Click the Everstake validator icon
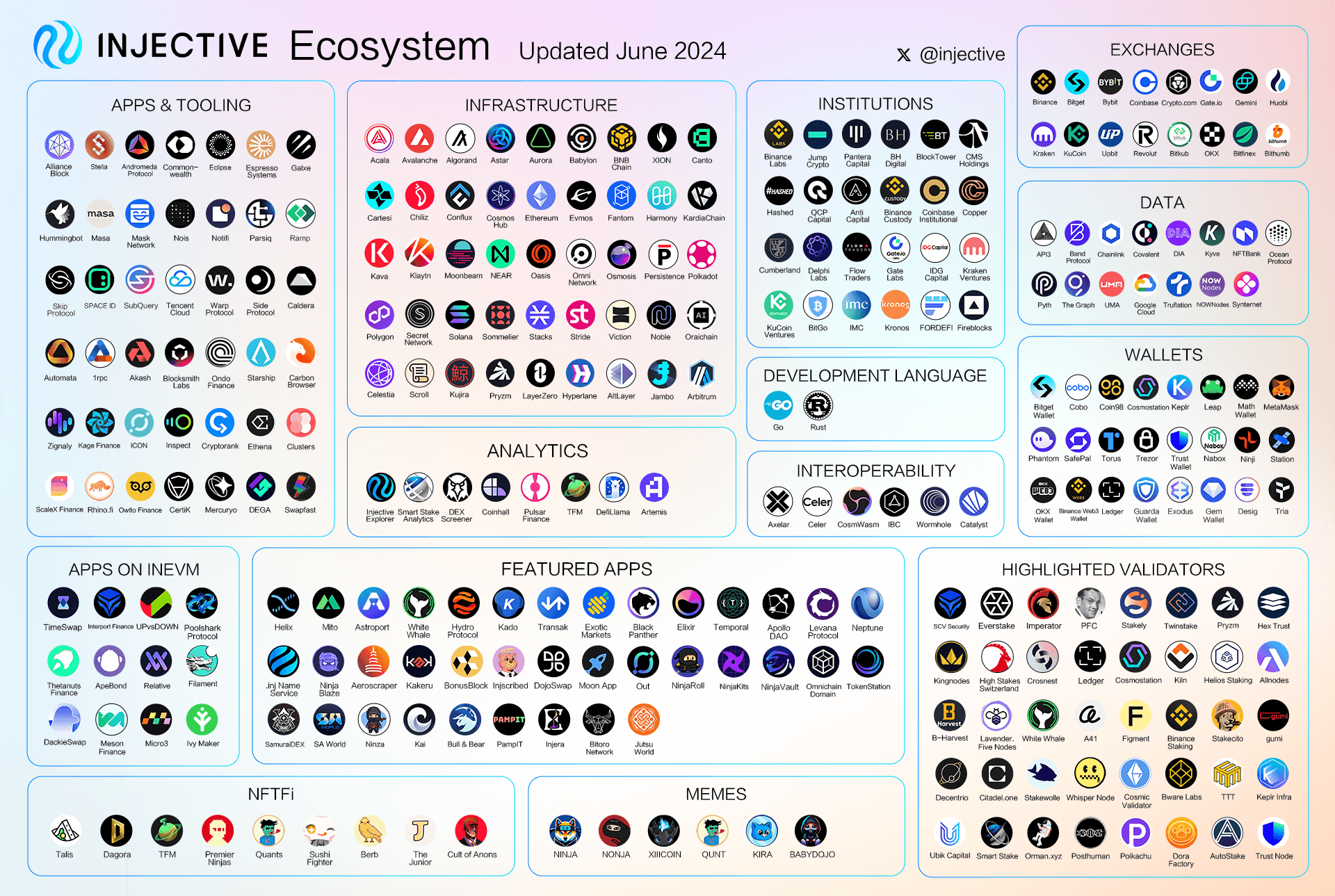The image size is (1335, 896). click(x=996, y=603)
